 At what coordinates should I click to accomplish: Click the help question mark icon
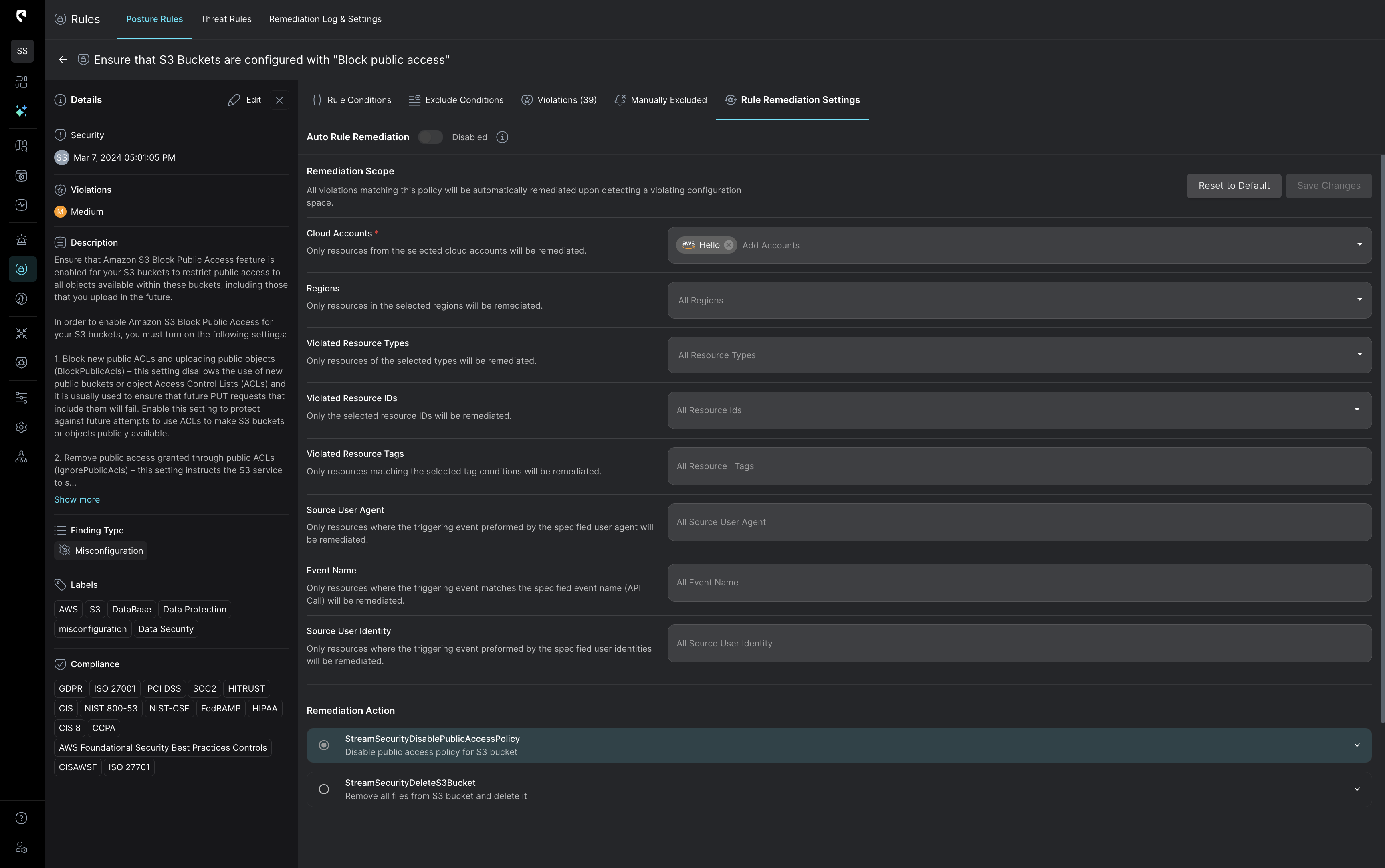(x=22, y=818)
